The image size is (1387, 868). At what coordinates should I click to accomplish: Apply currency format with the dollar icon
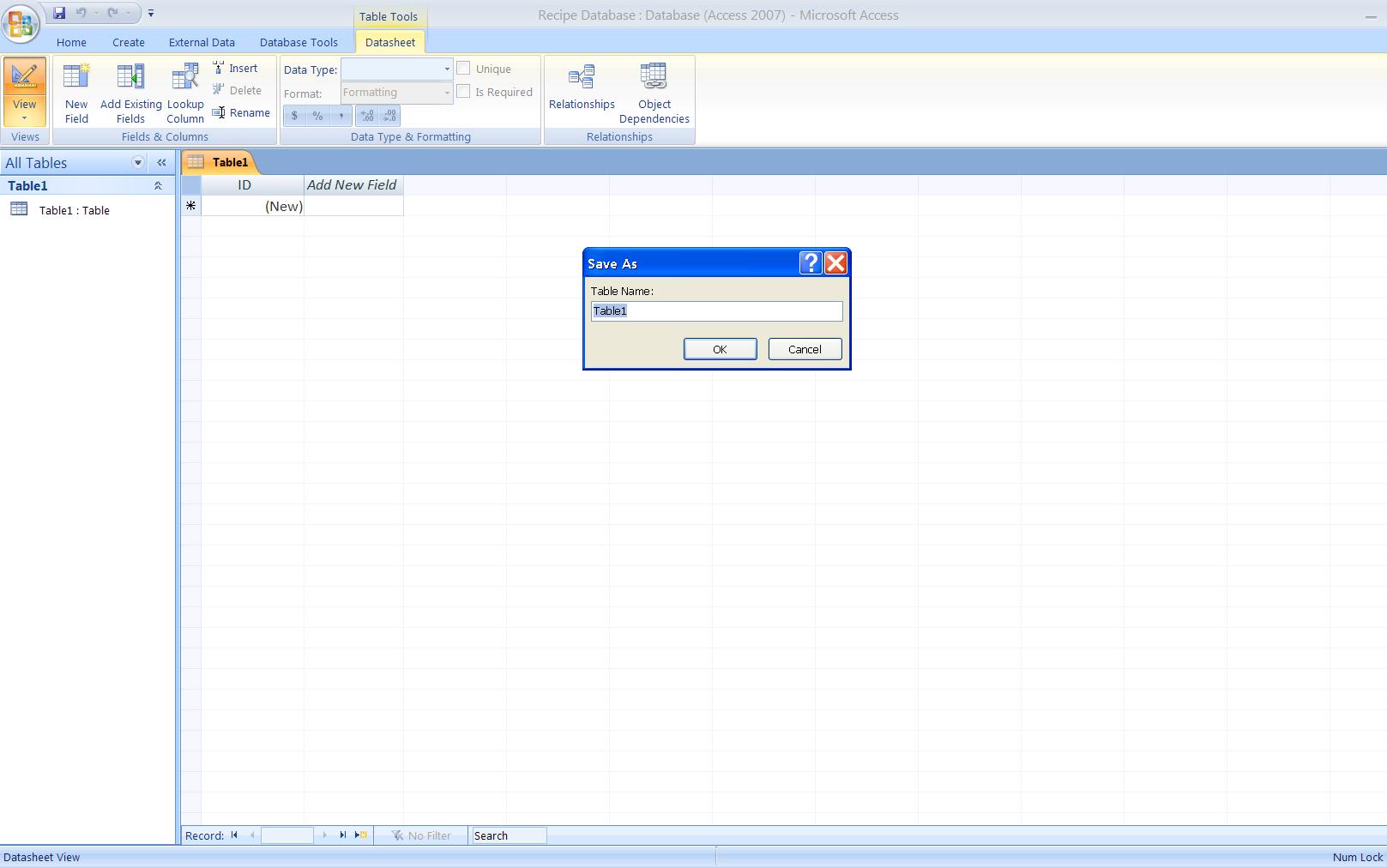295,115
